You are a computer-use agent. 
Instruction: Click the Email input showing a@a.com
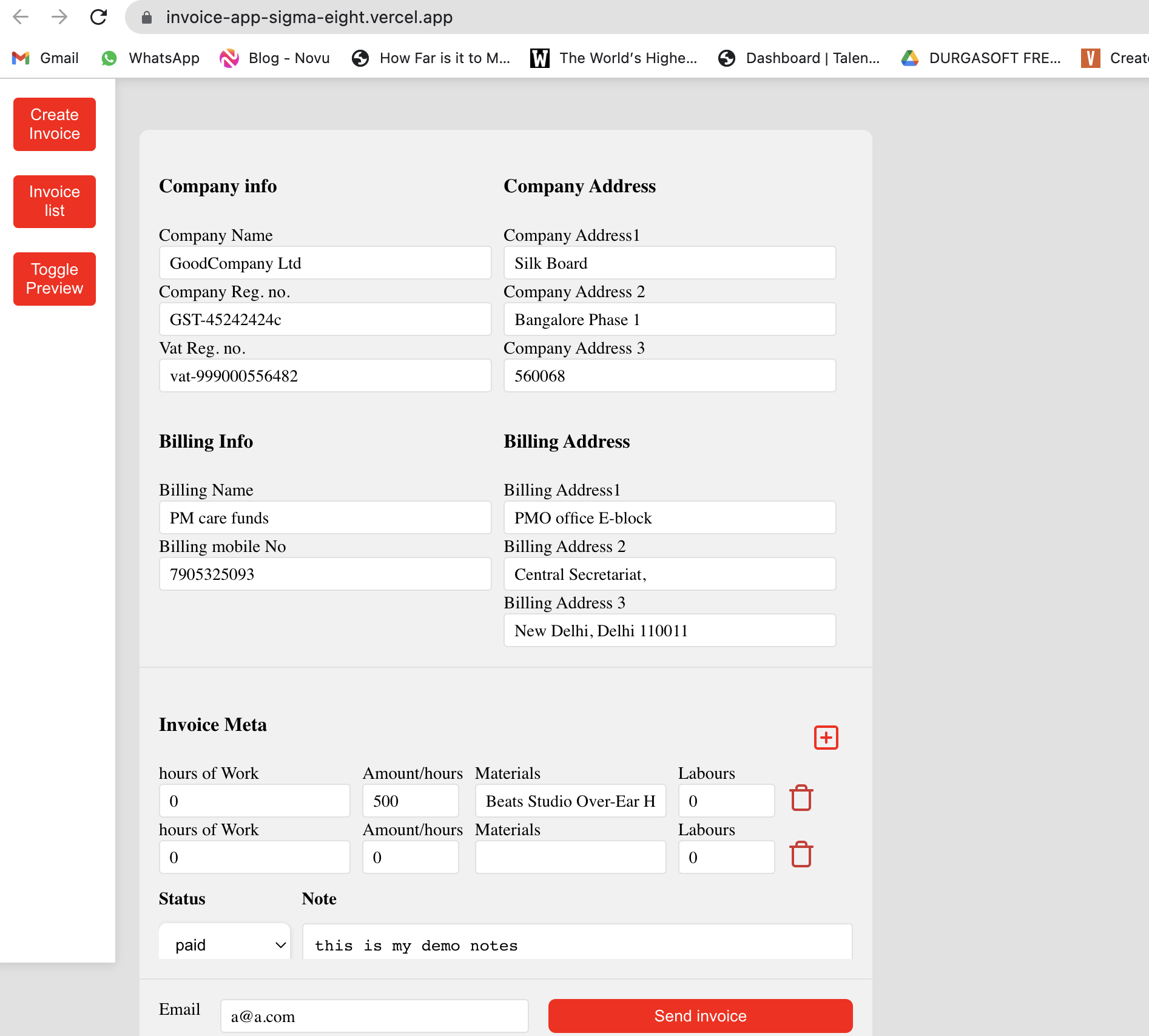374,1015
